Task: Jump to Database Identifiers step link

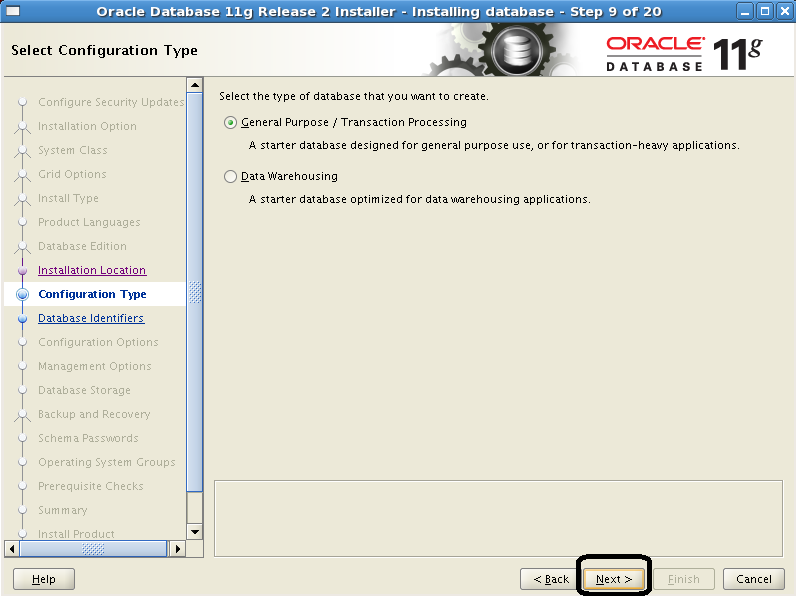Action: click(x=91, y=318)
